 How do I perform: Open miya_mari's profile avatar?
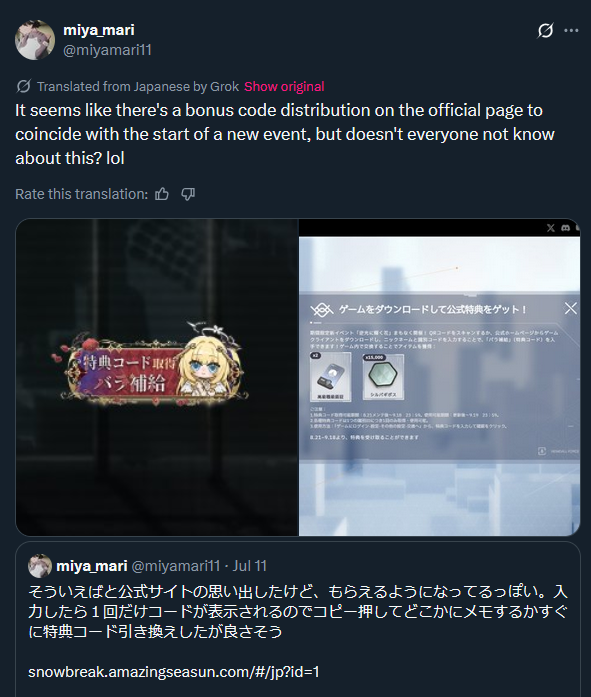[x=35, y=40]
